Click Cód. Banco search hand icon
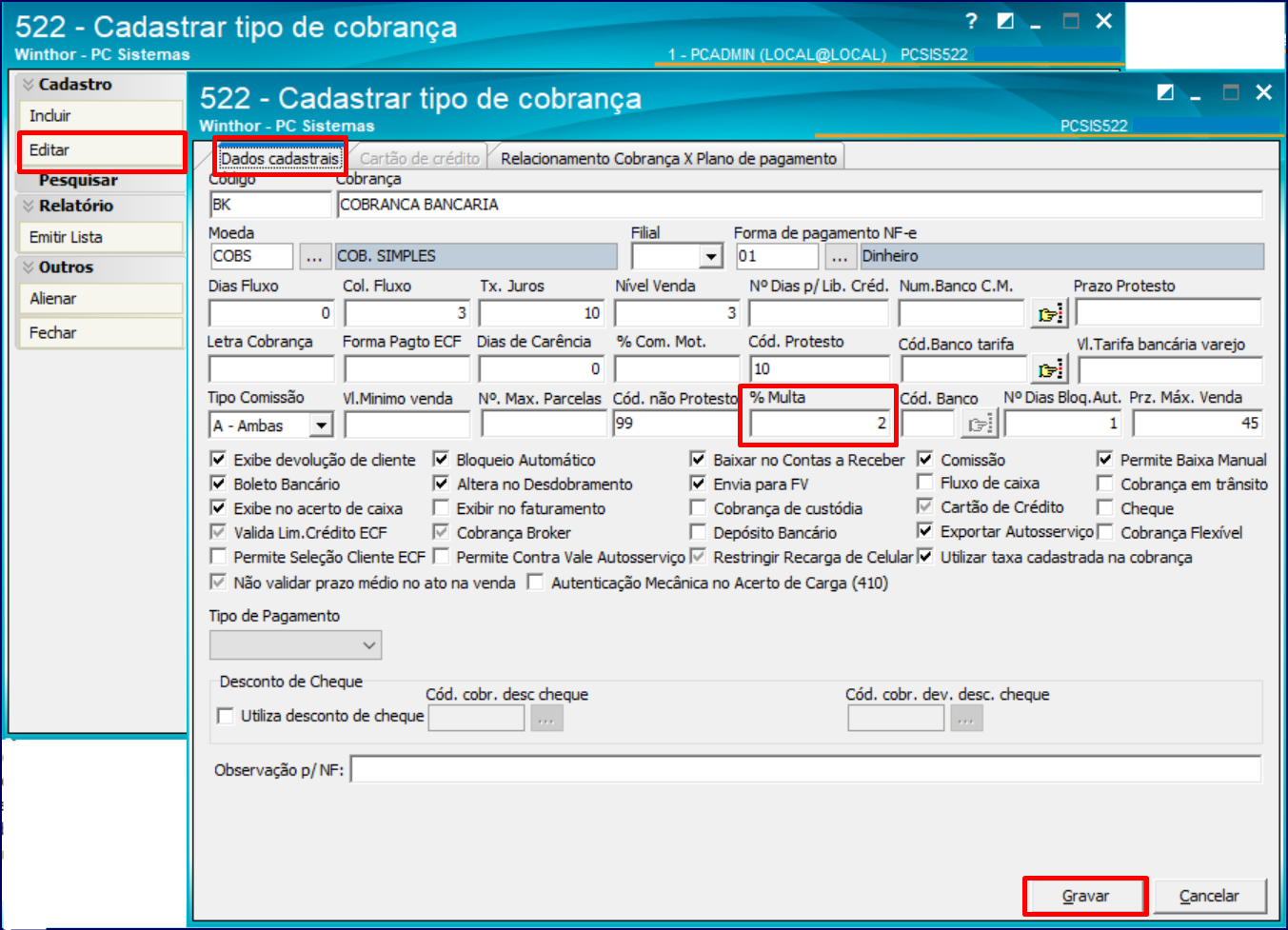Screen dimensions: 1288x930 tap(980, 425)
